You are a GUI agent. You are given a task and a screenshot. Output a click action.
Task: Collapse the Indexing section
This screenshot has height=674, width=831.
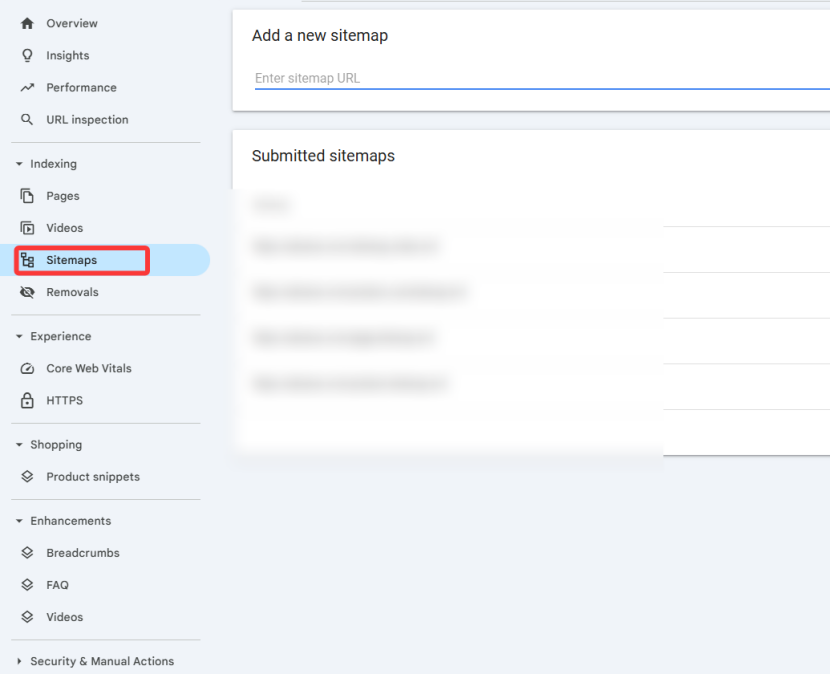click(x=19, y=164)
